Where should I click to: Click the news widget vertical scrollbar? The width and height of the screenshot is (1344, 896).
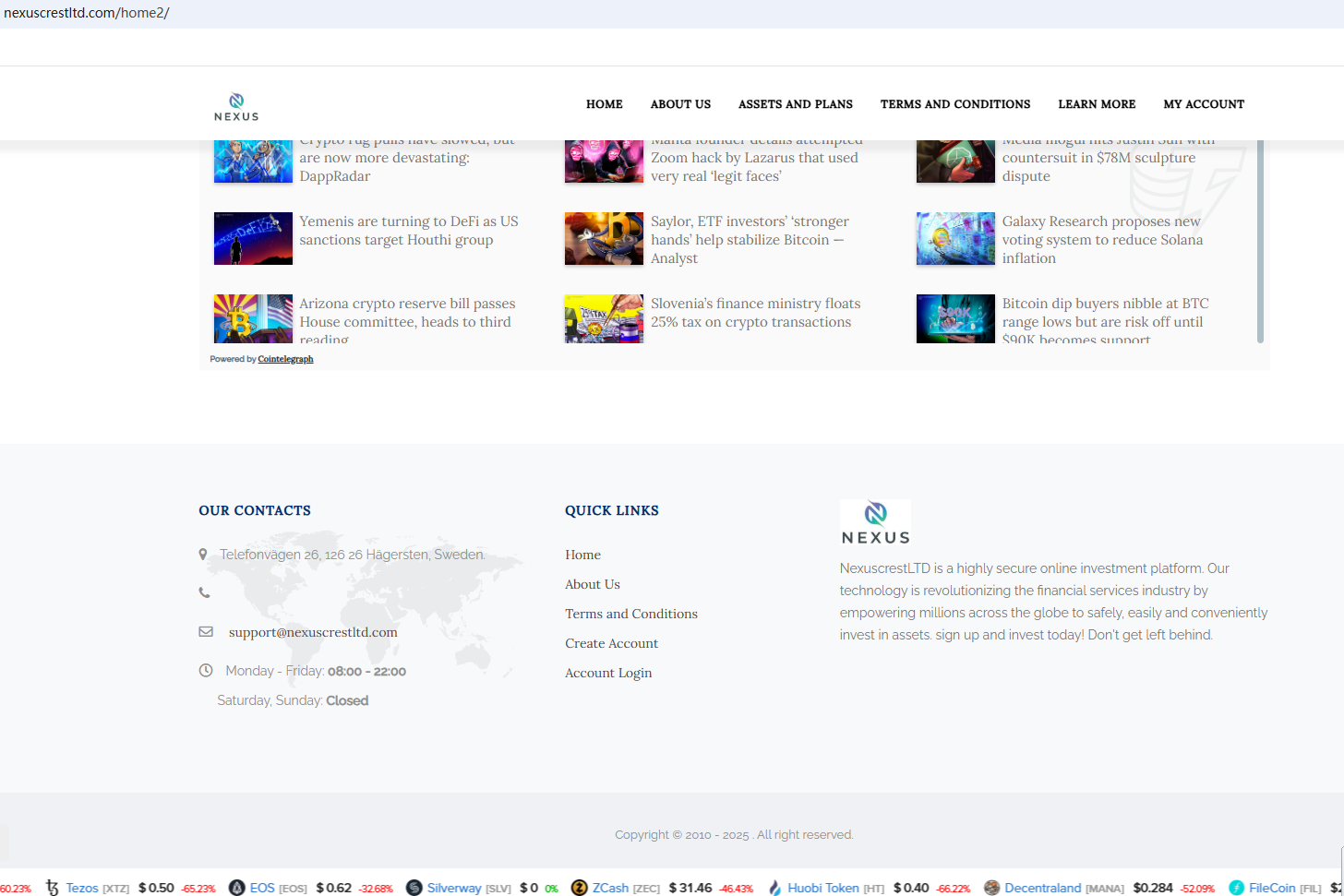[x=1260, y=240]
